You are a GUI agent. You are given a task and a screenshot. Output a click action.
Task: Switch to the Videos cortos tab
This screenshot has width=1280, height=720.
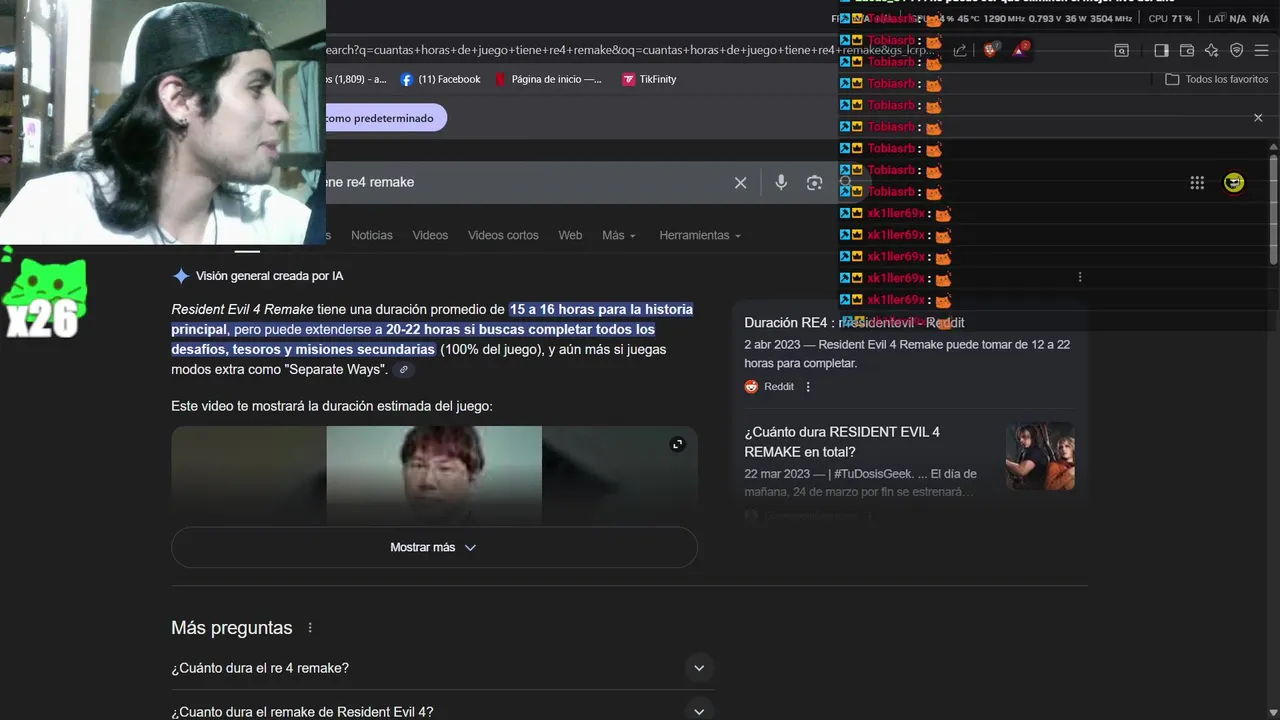(x=503, y=235)
